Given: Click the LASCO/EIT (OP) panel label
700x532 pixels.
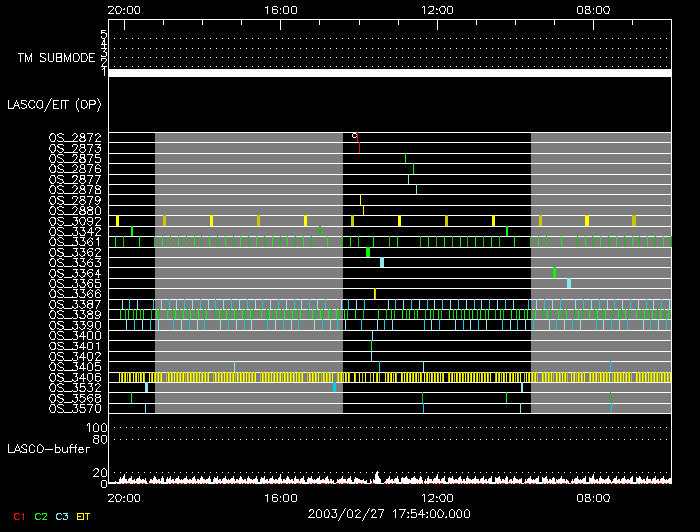Looking at the screenshot, I should click(x=54, y=104).
